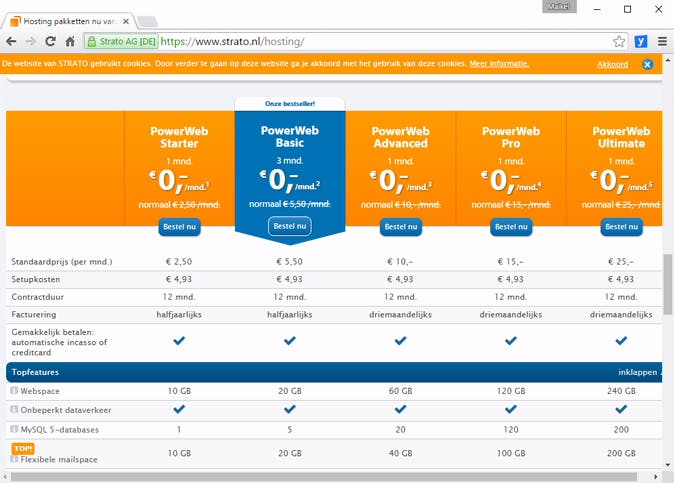The image size is (674, 483).
Task: Click the green Strato AG [DE] security badge
Action: point(122,42)
